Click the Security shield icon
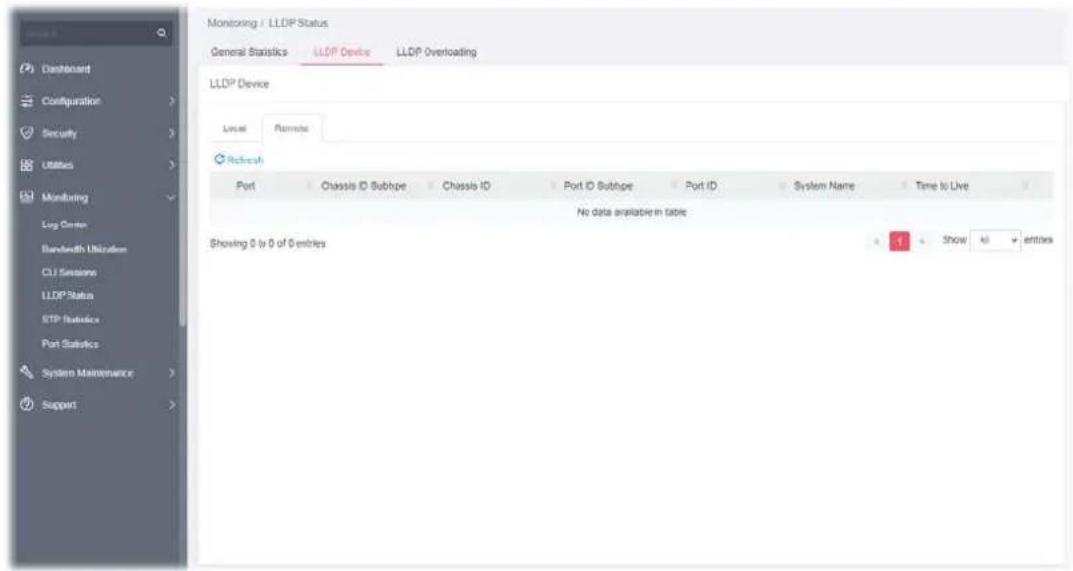The width and height of the screenshot is (1073, 571). point(27,133)
